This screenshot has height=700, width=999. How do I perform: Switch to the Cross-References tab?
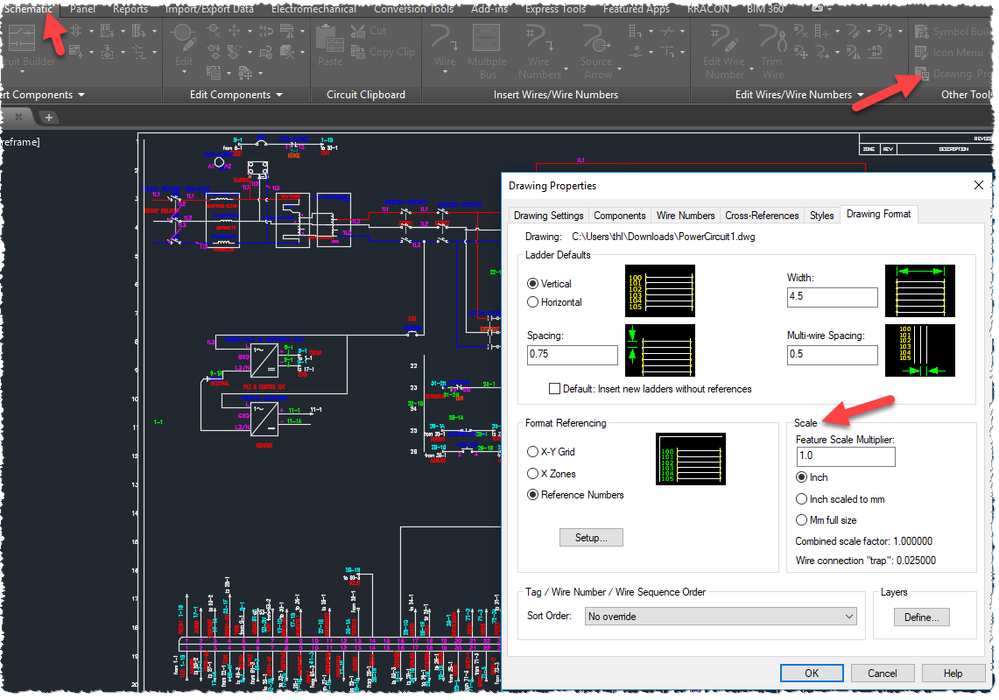(761, 215)
